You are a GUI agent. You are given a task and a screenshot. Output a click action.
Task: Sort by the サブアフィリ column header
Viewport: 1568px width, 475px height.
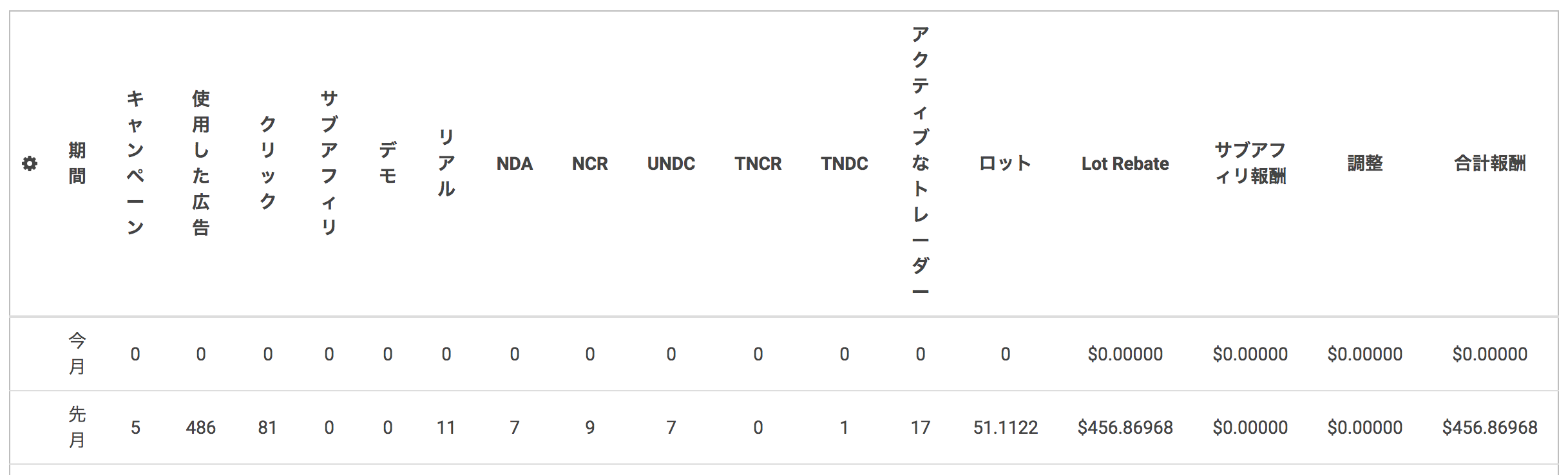coord(329,163)
